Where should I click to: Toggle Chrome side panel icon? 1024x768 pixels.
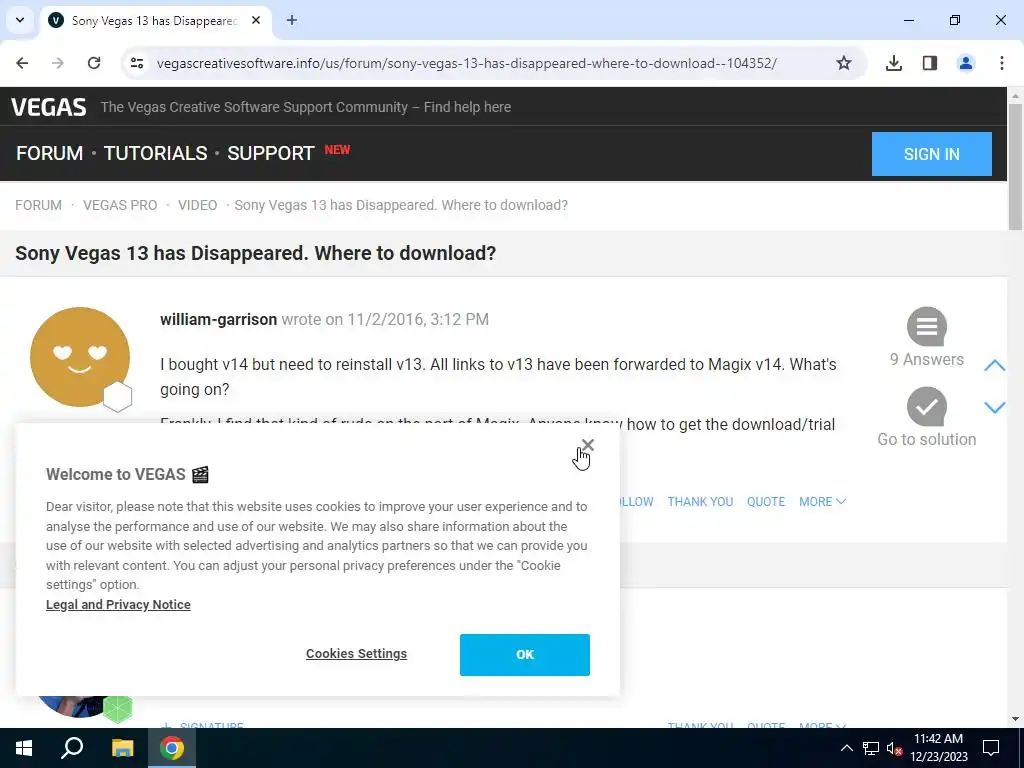pos(929,63)
